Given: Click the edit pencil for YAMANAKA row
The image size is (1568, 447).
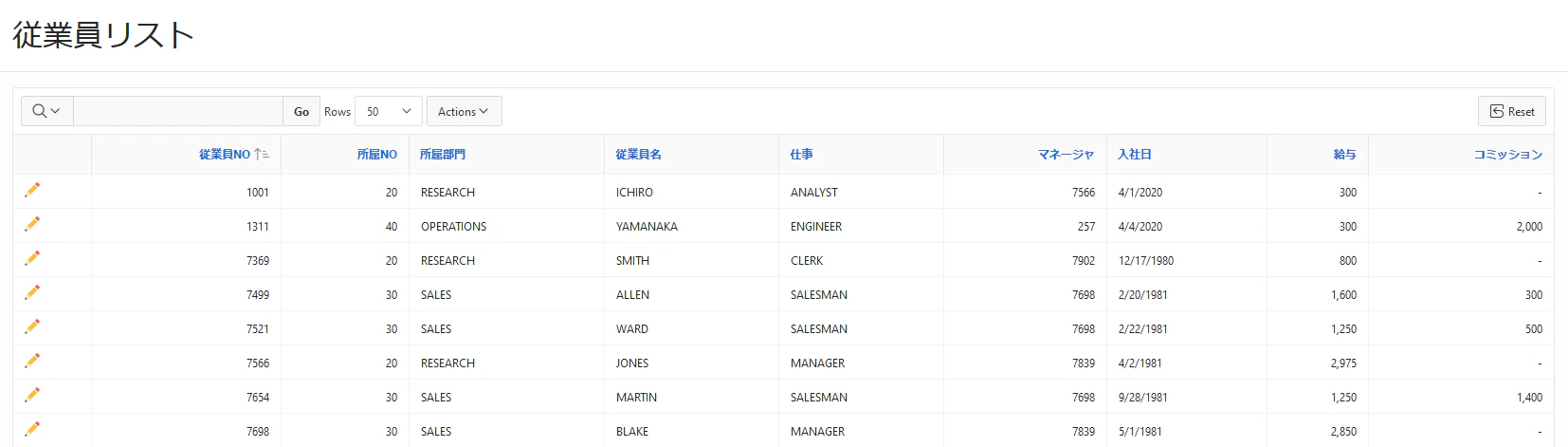Looking at the screenshot, I should click(32, 224).
